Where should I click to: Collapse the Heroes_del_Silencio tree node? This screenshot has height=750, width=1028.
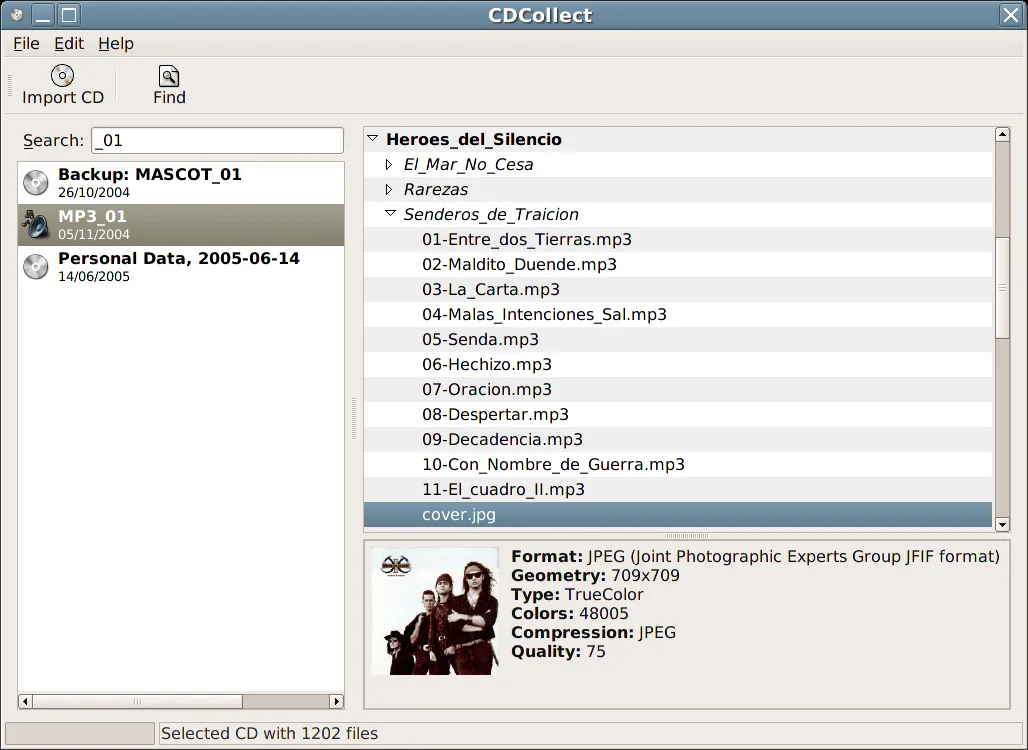(373, 138)
